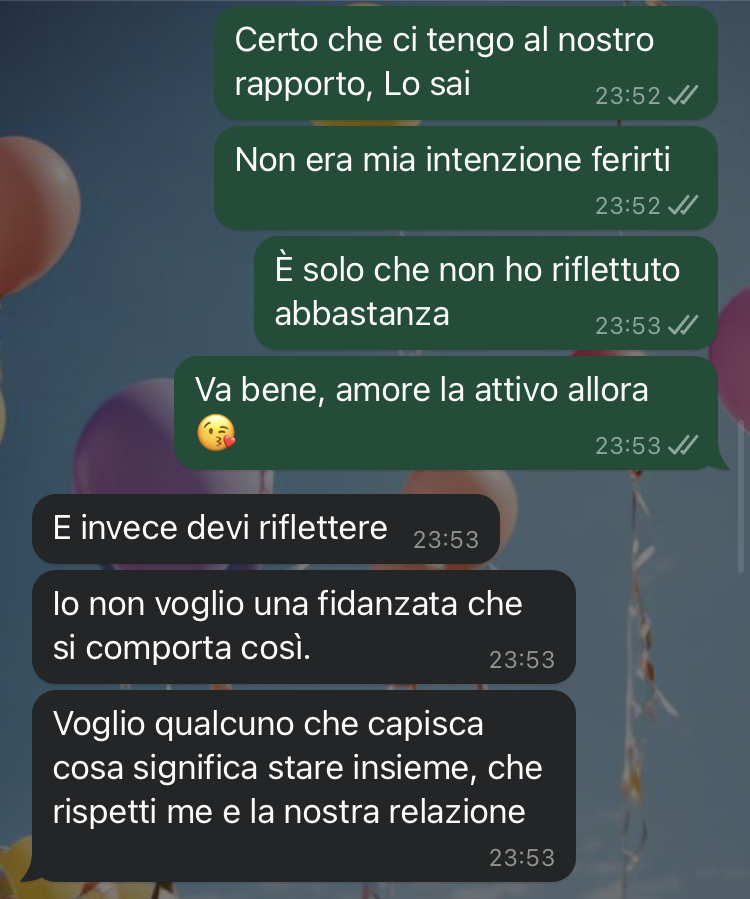This screenshot has height=899, width=750.
Task: Select the 'Non era mia intenzione ferirti' bubble
Action: click(x=466, y=178)
